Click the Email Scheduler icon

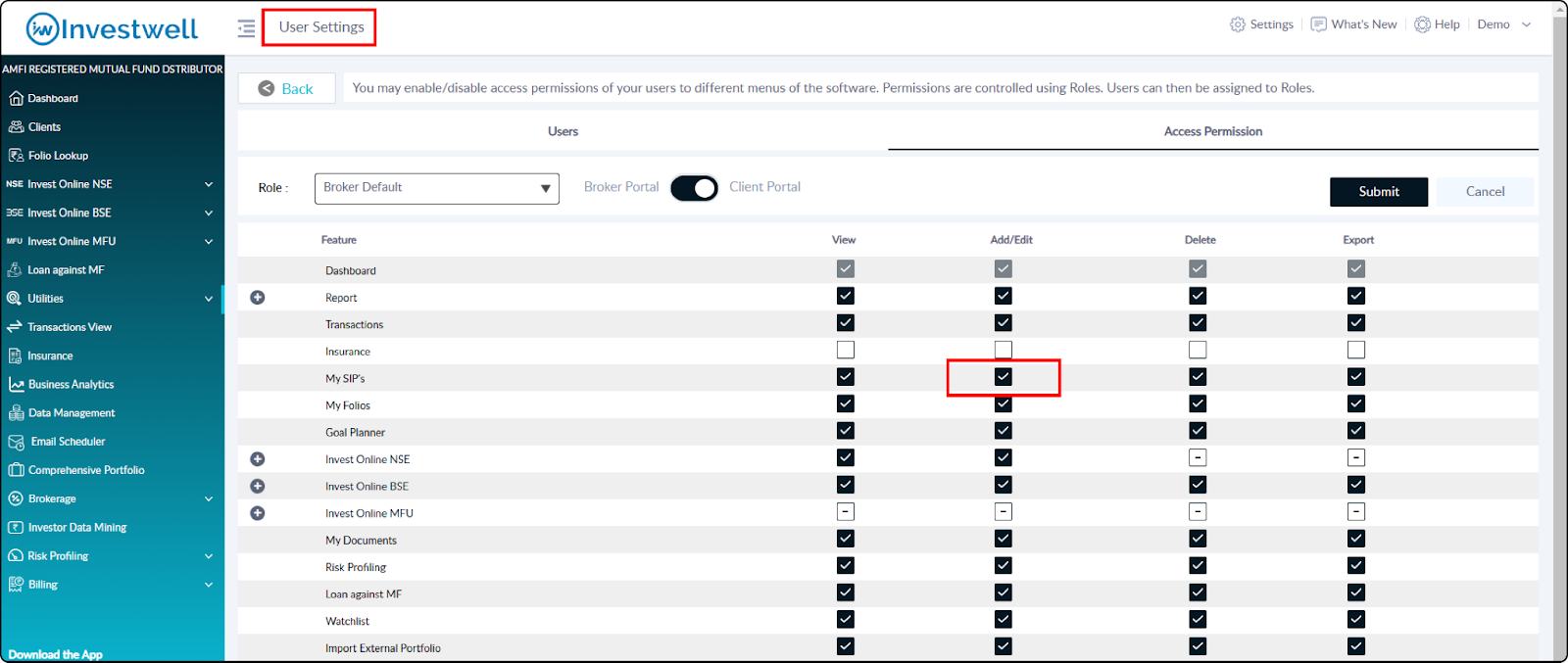16,442
